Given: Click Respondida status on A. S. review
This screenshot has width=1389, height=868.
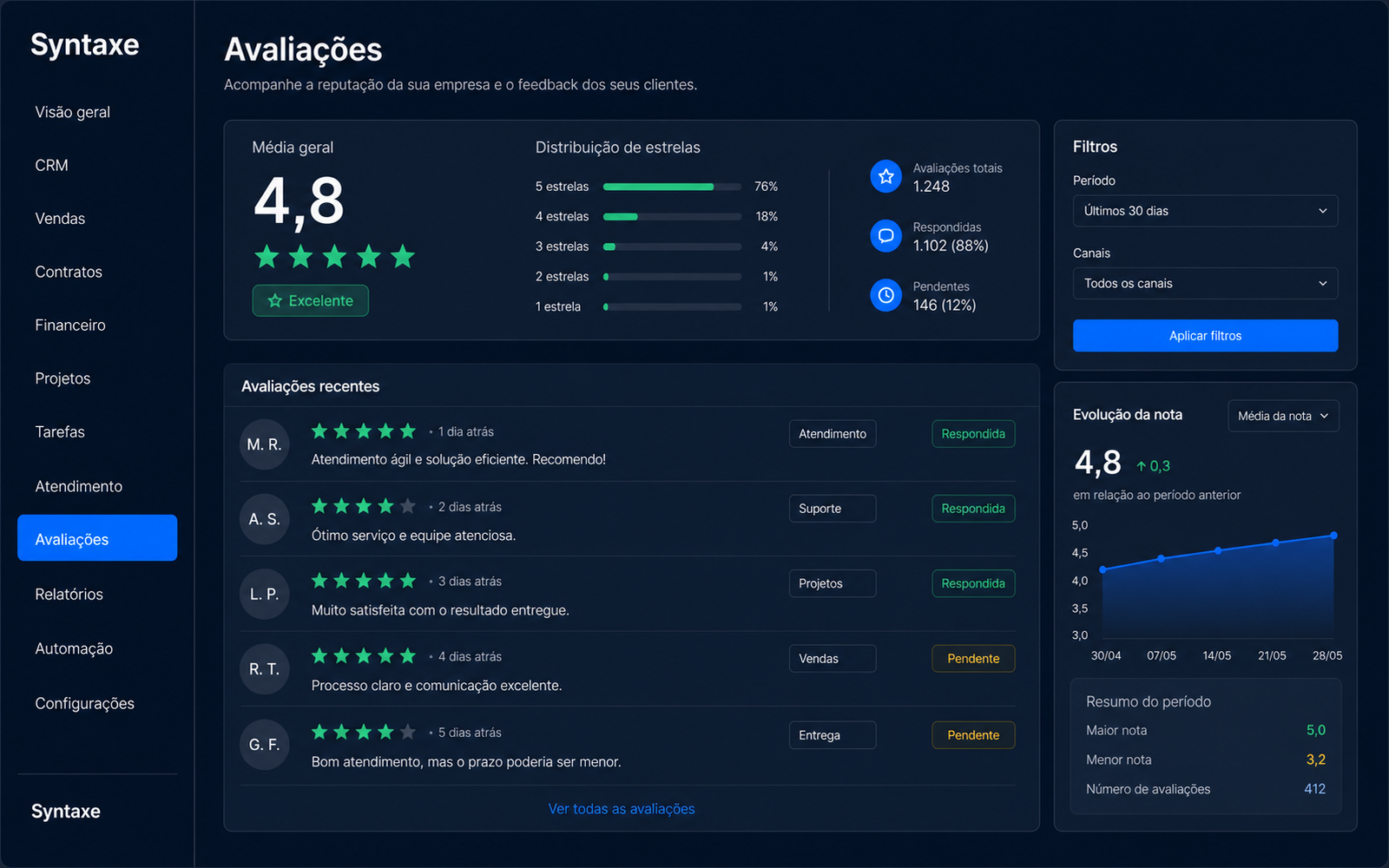Looking at the screenshot, I should pos(973,508).
